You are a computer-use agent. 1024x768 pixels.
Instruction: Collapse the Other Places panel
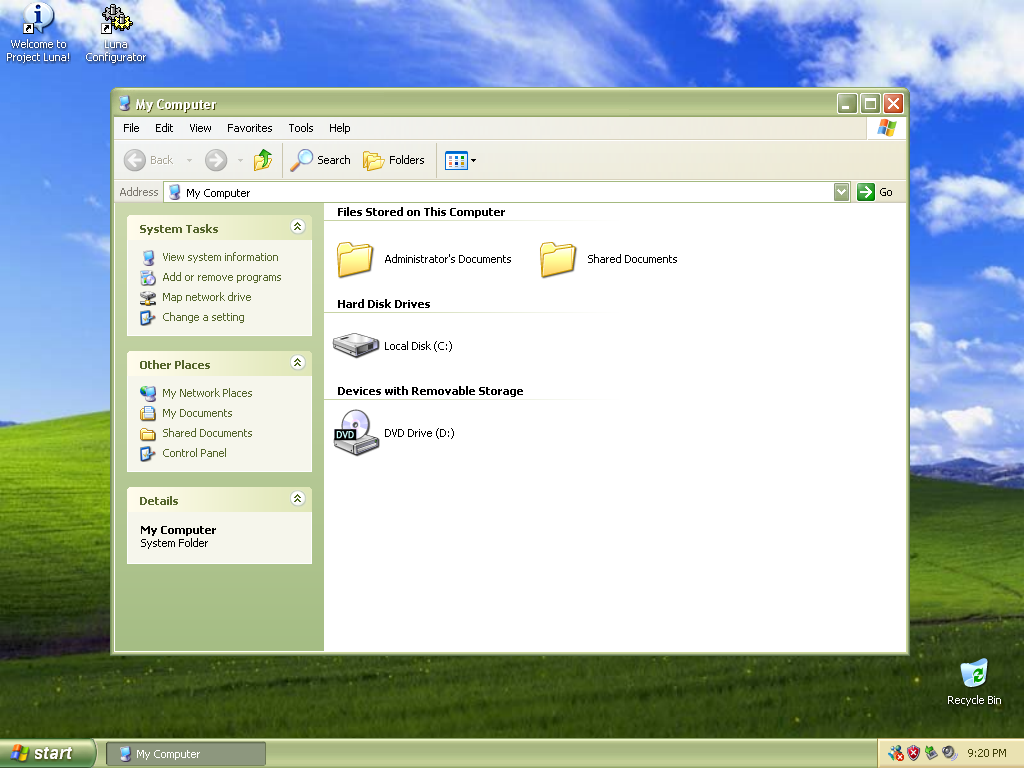pos(297,363)
